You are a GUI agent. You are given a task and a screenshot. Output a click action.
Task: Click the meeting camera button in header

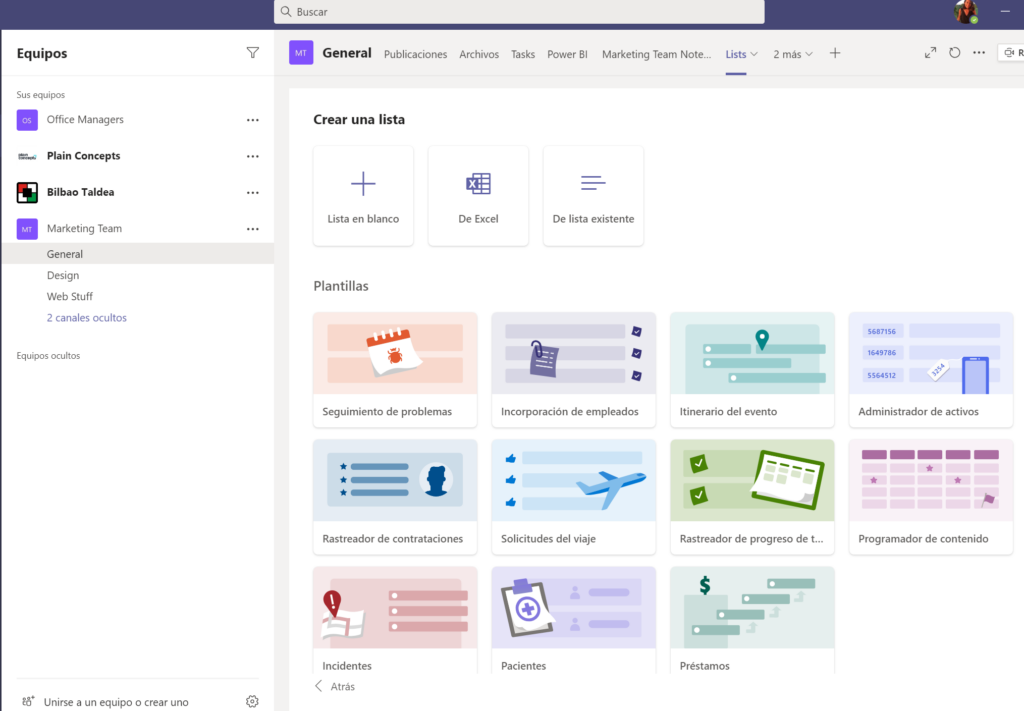(x=1012, y=53)
